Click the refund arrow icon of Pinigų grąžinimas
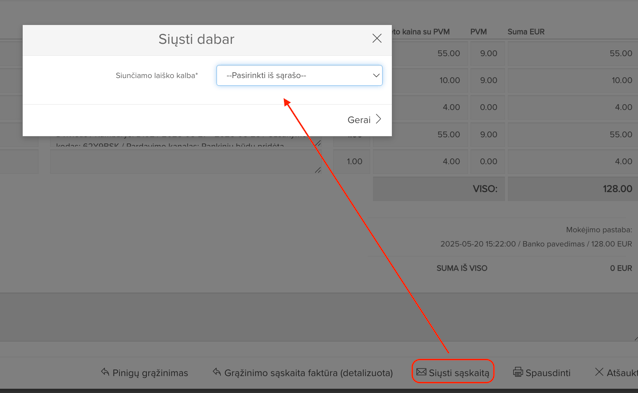 (105, 372)
